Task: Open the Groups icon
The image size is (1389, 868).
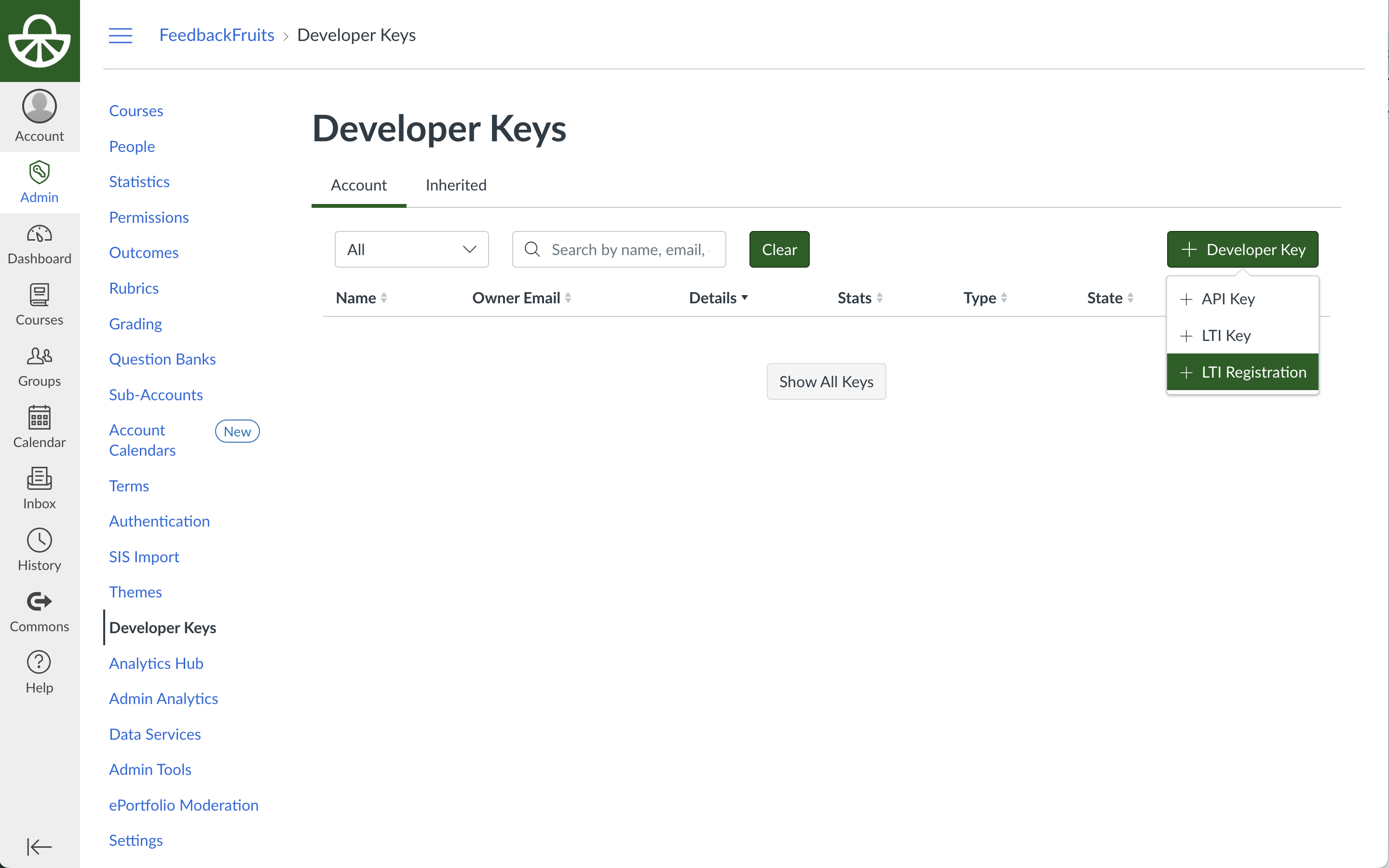Action: click(x=40, y=356)
